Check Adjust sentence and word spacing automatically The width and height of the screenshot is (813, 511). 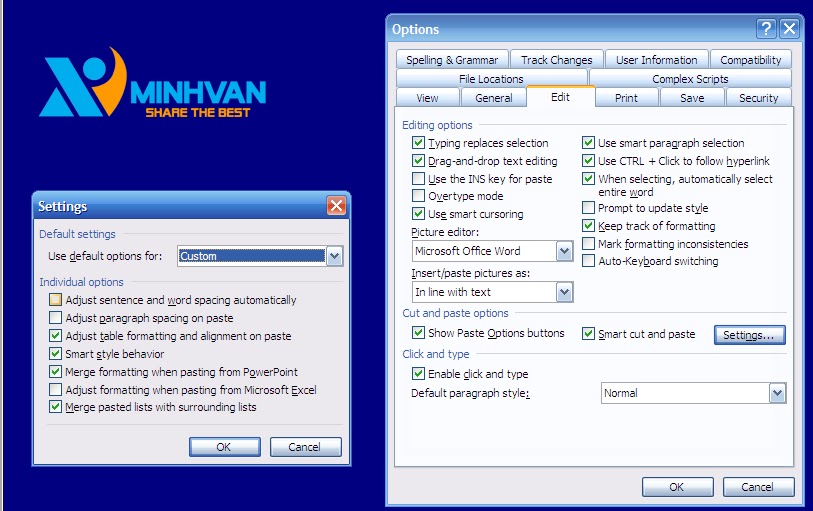(x=55, y=300)
